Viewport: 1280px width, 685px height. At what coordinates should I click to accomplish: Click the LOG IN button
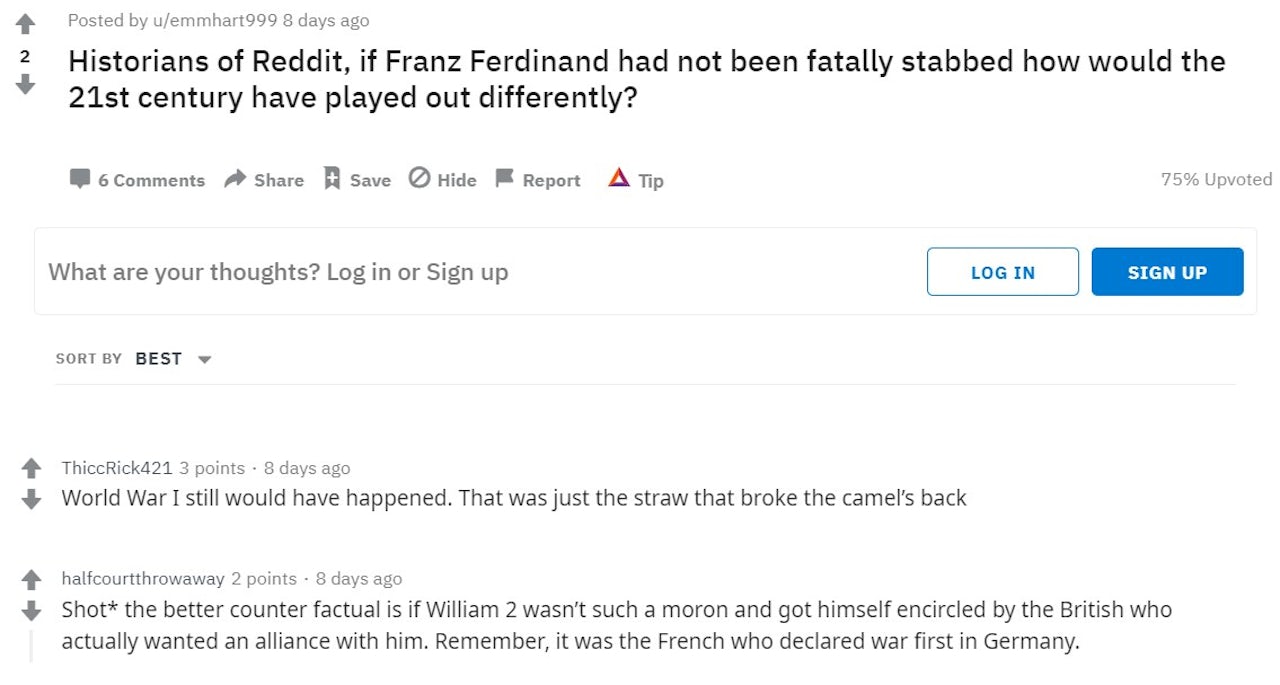pos(1002,272)
